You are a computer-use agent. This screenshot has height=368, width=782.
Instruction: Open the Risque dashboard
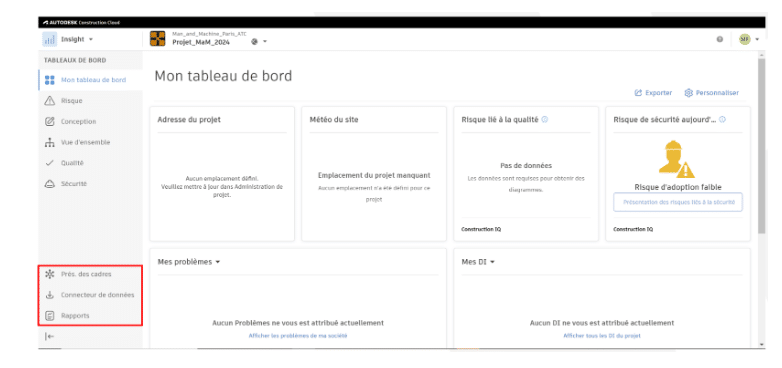[90, 101]
